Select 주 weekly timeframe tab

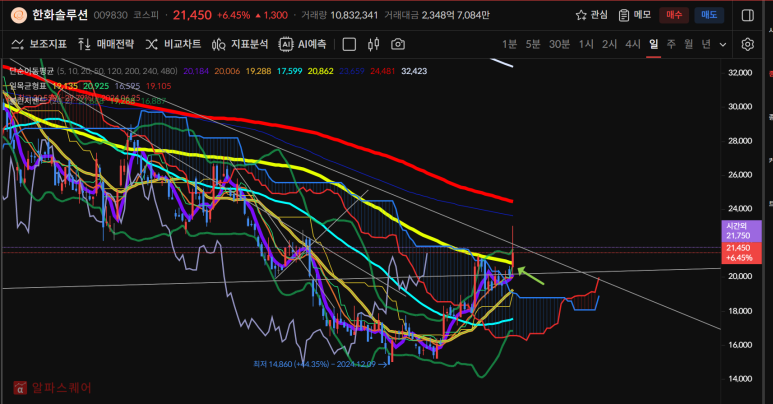pyautogui.click(x=671, y=44)
